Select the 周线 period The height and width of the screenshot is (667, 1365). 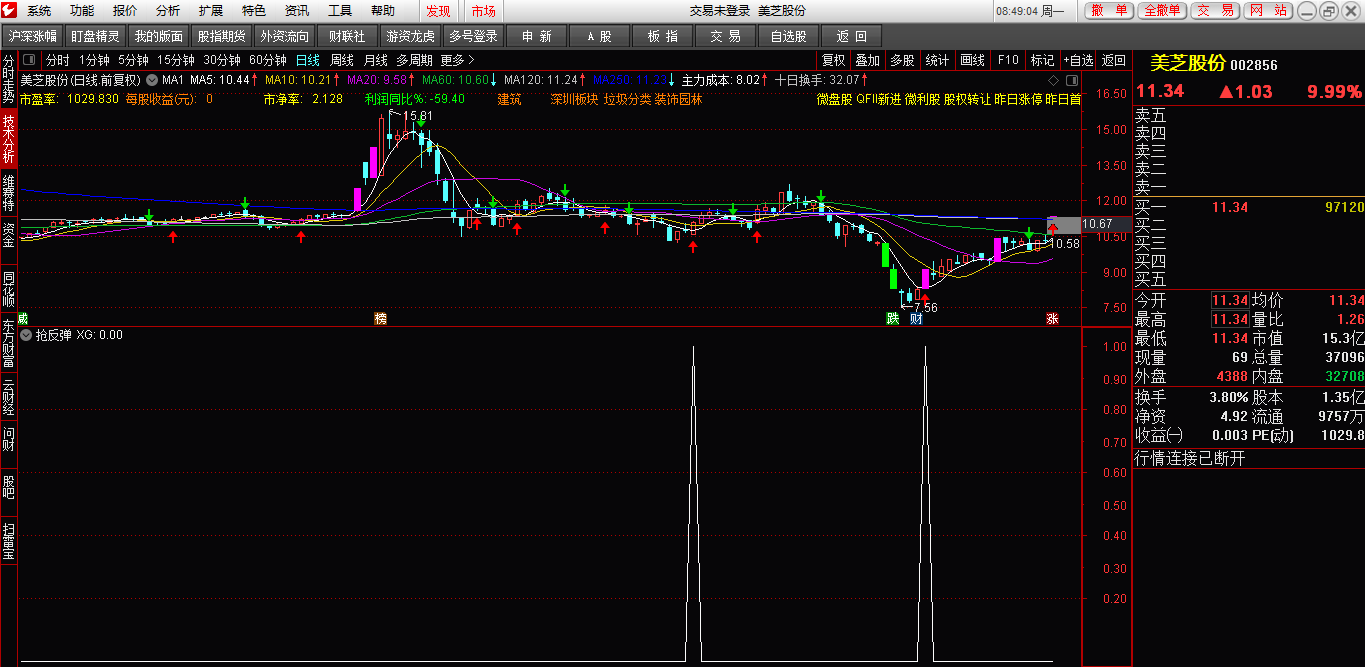click(x=341, y=60)
